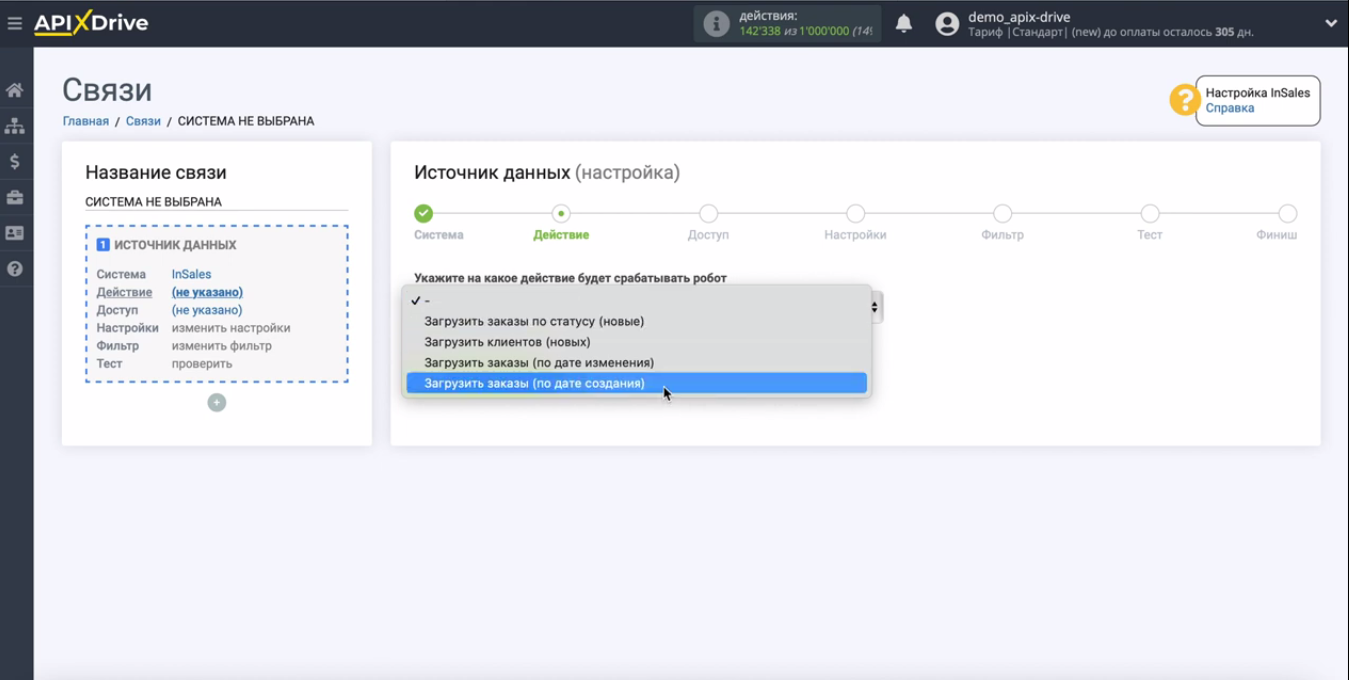The image size is (1349, 680).
Task: Open the InSales system link
Action: pyautogui.click(x=191, y=274)
